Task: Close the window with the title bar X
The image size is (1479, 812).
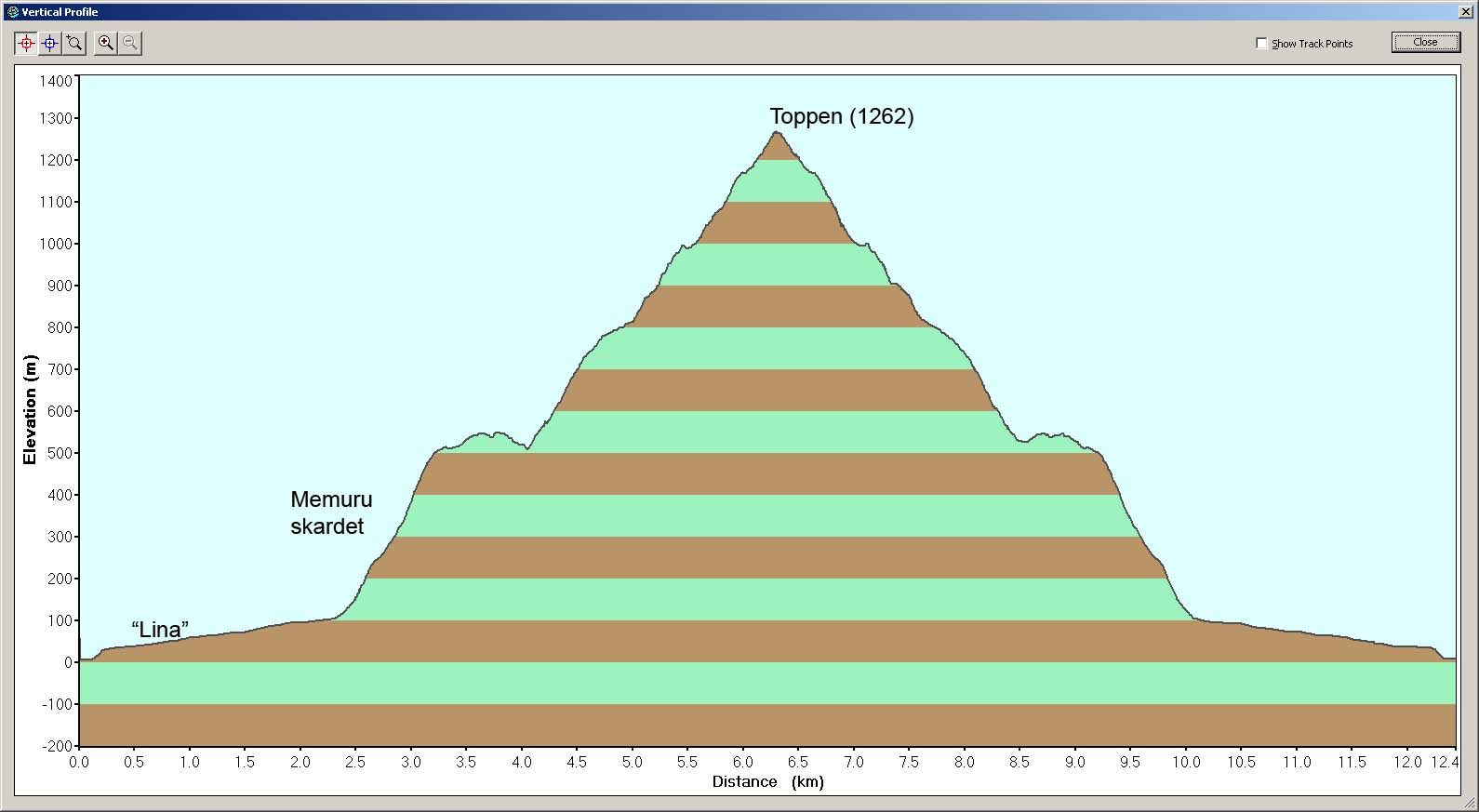Action: coord(1466,12)
